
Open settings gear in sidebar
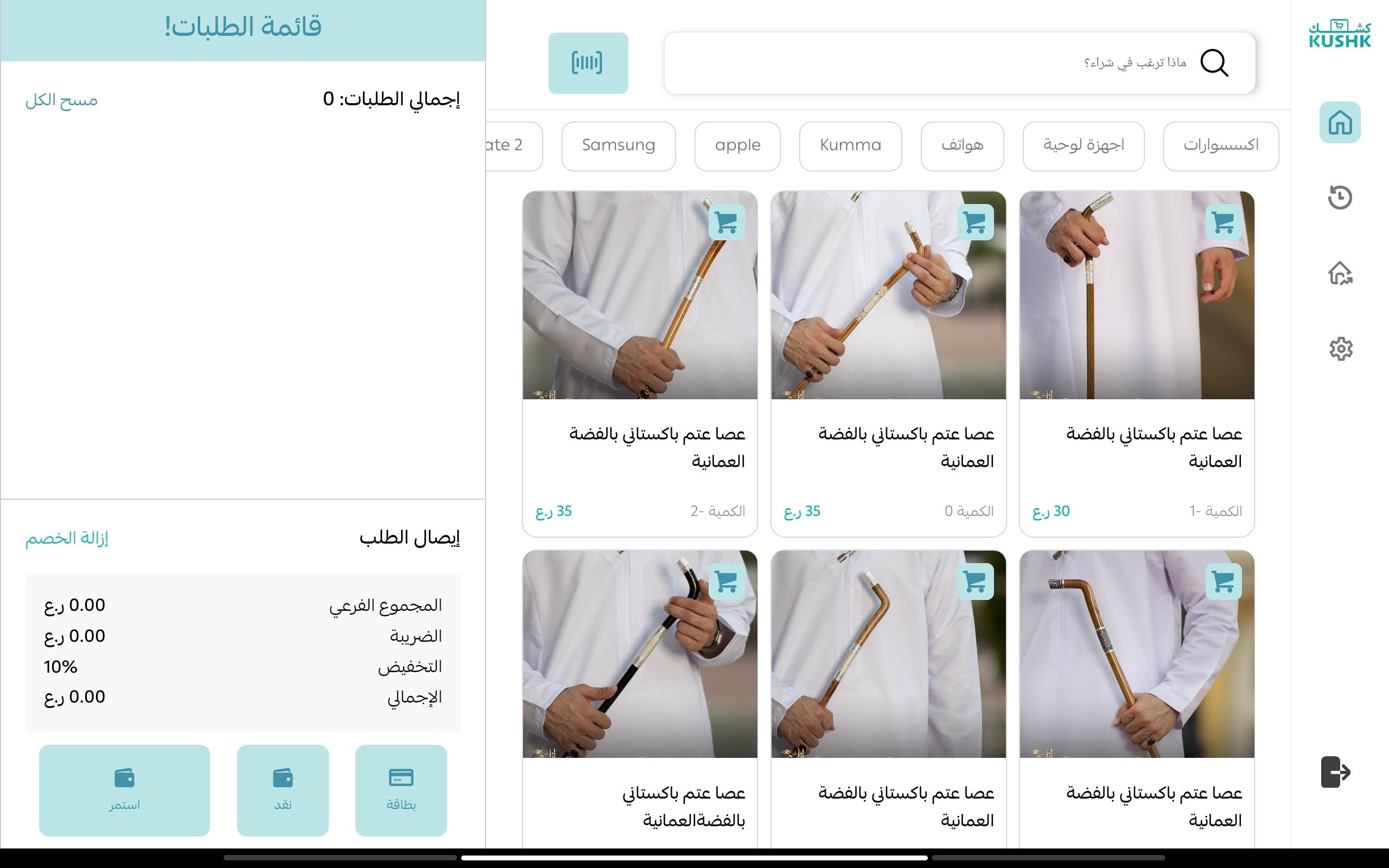(1340, 348)
